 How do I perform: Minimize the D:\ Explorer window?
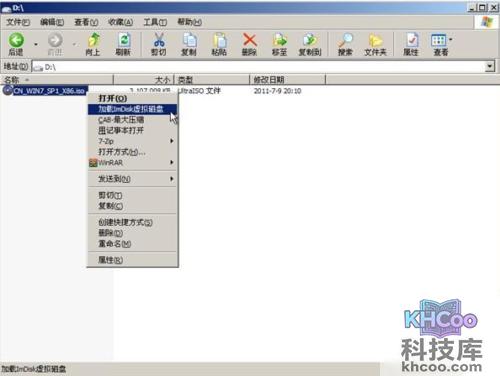coord(471,7)
